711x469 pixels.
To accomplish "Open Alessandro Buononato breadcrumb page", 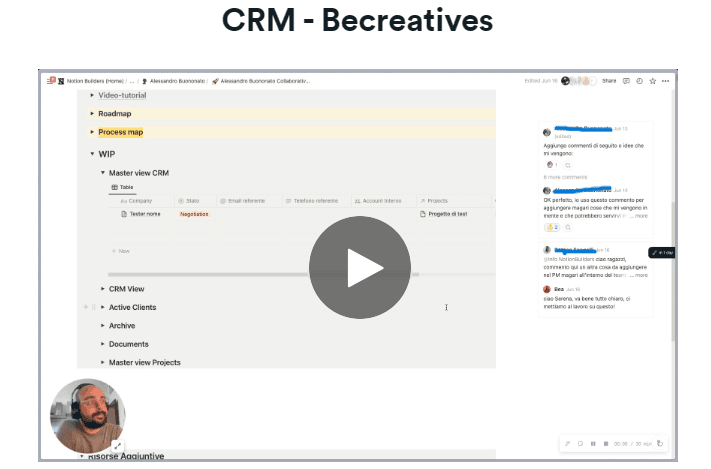I will pyautogui.click(x=174, y=81).
